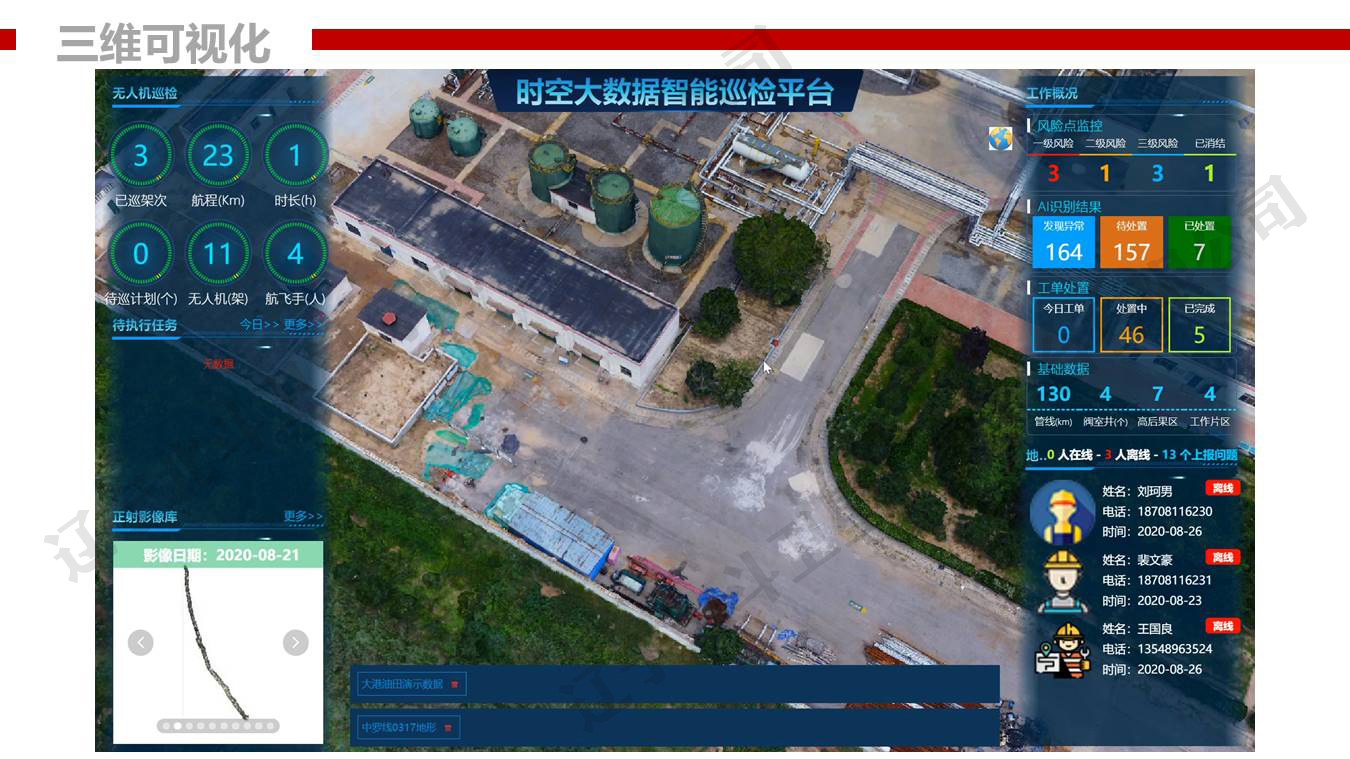
Task: Expand 更多>> in the 待执行任务 section
Action: 303,325
